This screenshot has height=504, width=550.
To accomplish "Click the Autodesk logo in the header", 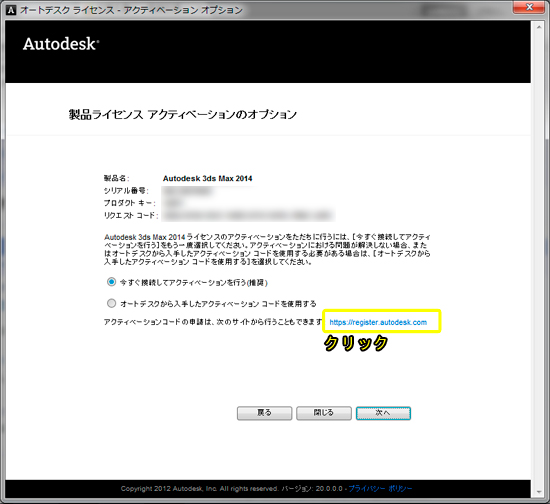I will click(61, 44).
